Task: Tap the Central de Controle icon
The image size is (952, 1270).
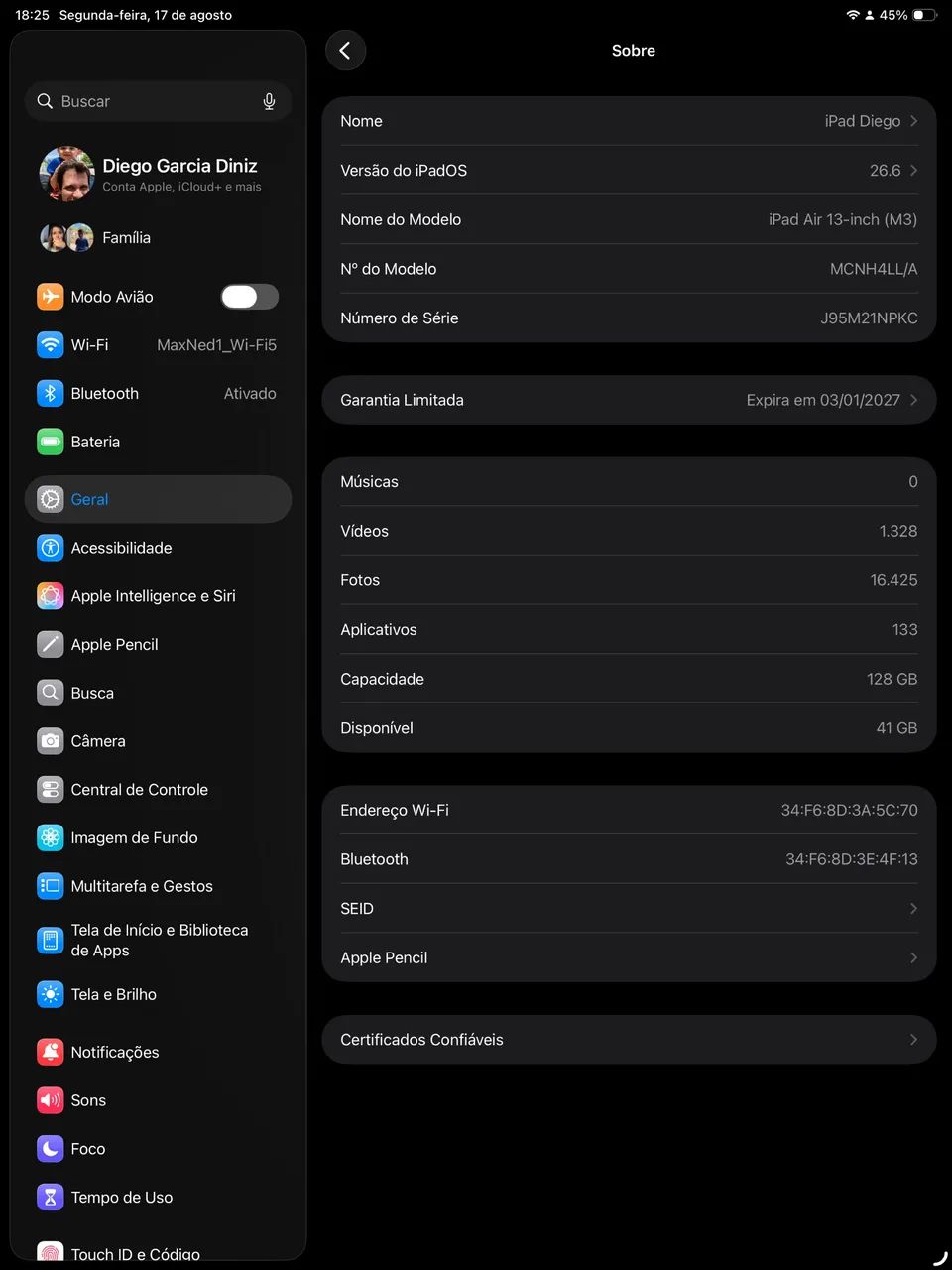Action: pyautogui.click(x=51, y=790)
